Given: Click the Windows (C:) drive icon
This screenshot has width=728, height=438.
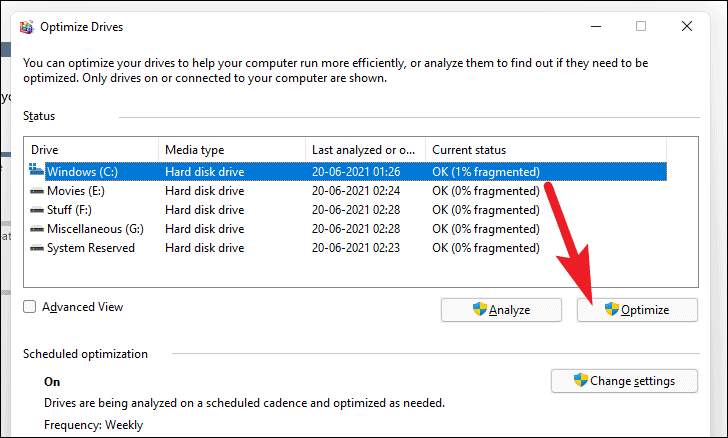Looking at the screenshot, I should point(36,170).
